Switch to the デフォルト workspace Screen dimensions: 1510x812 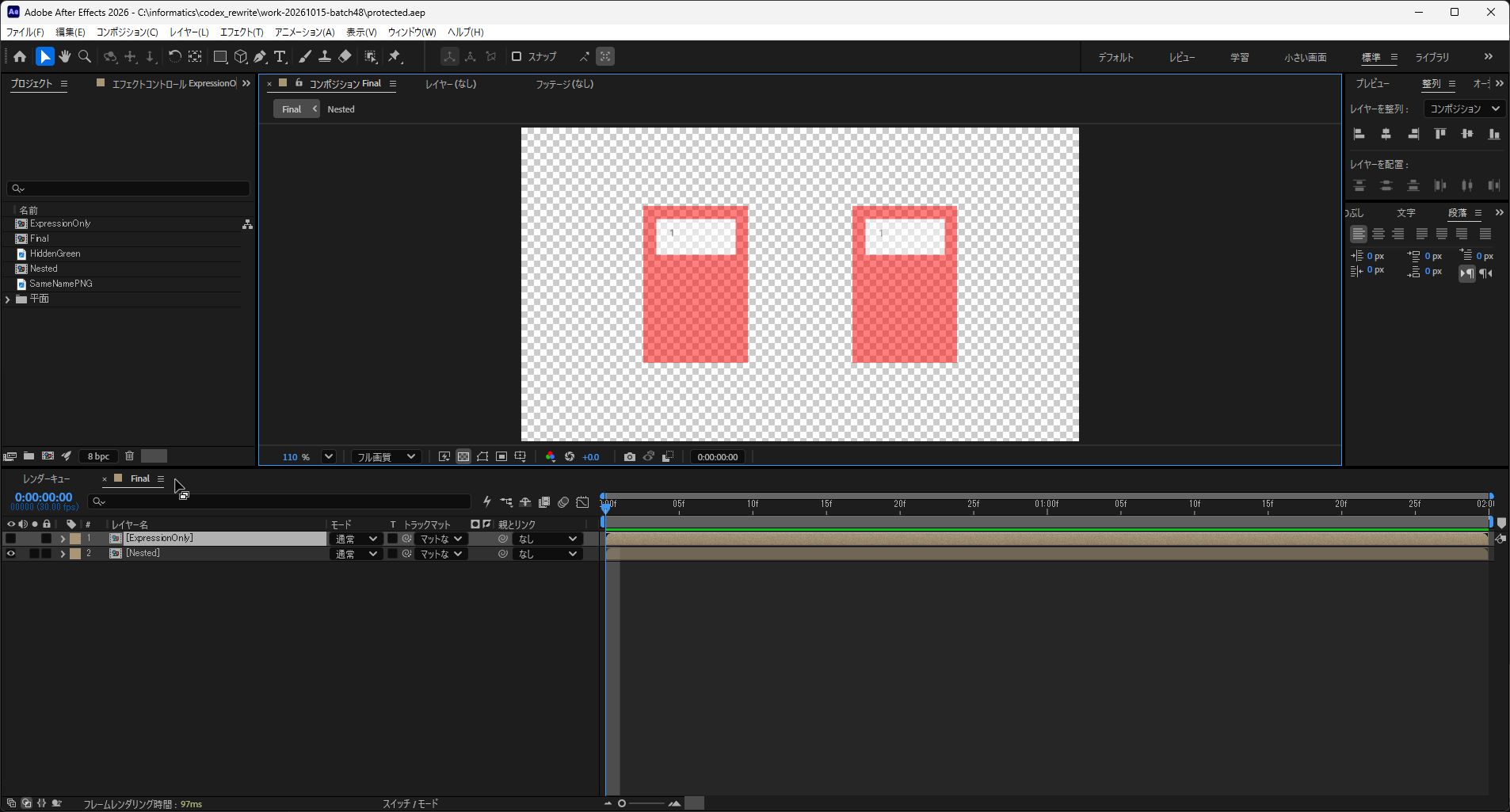[x=1115, y=57]
